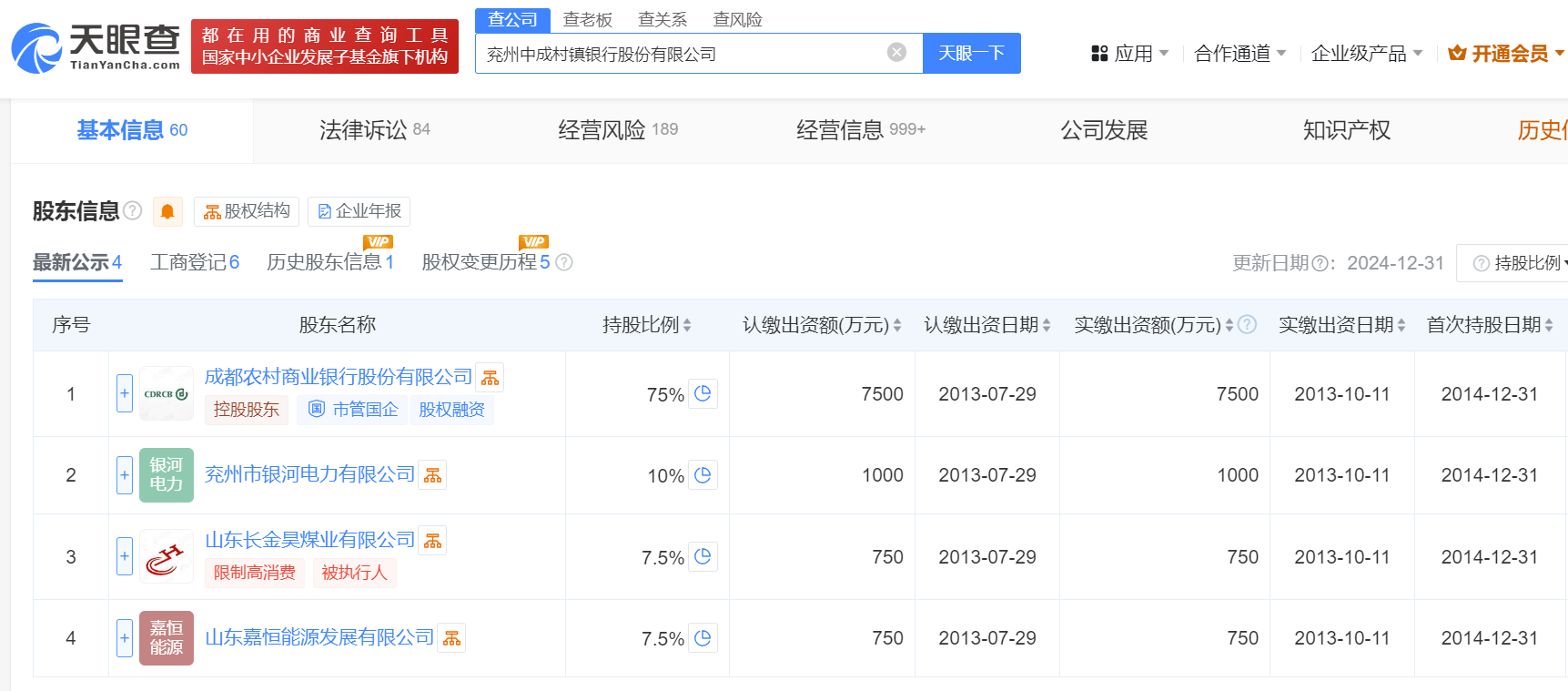
Task: Expand row 1 成都农村商业银行 details
Action: point(125,393)
